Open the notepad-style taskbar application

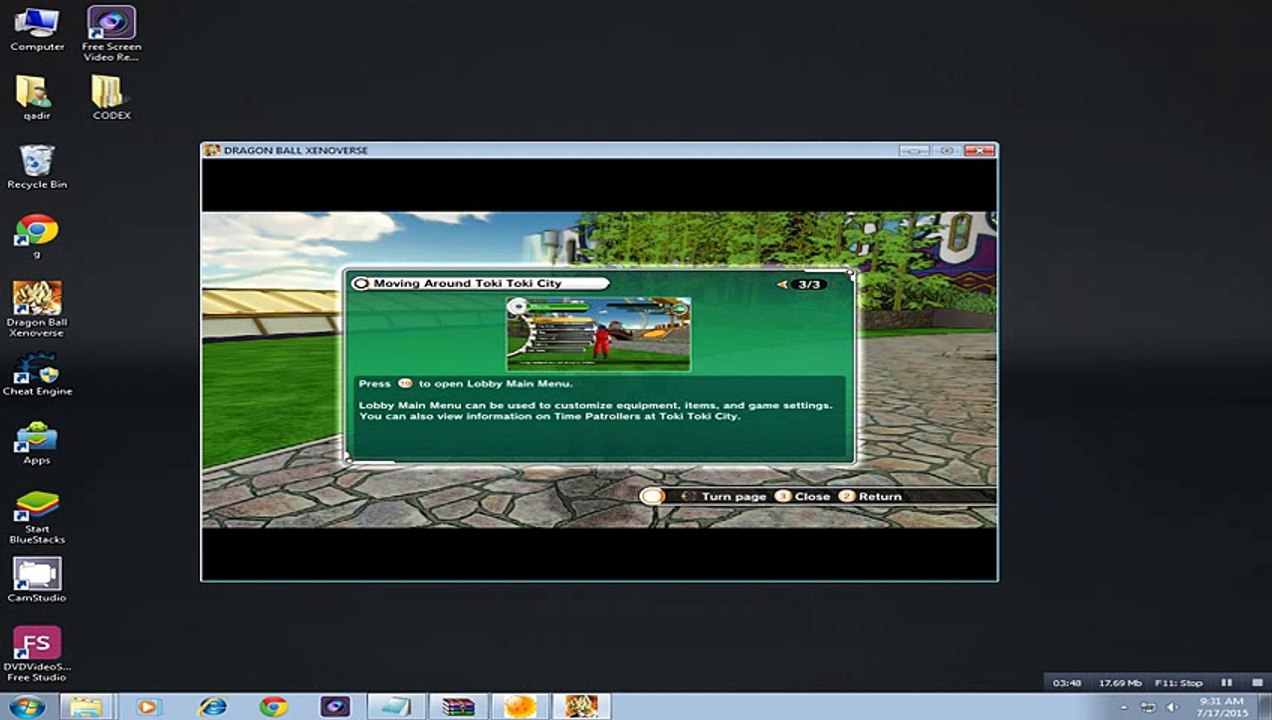click(396, 706)
